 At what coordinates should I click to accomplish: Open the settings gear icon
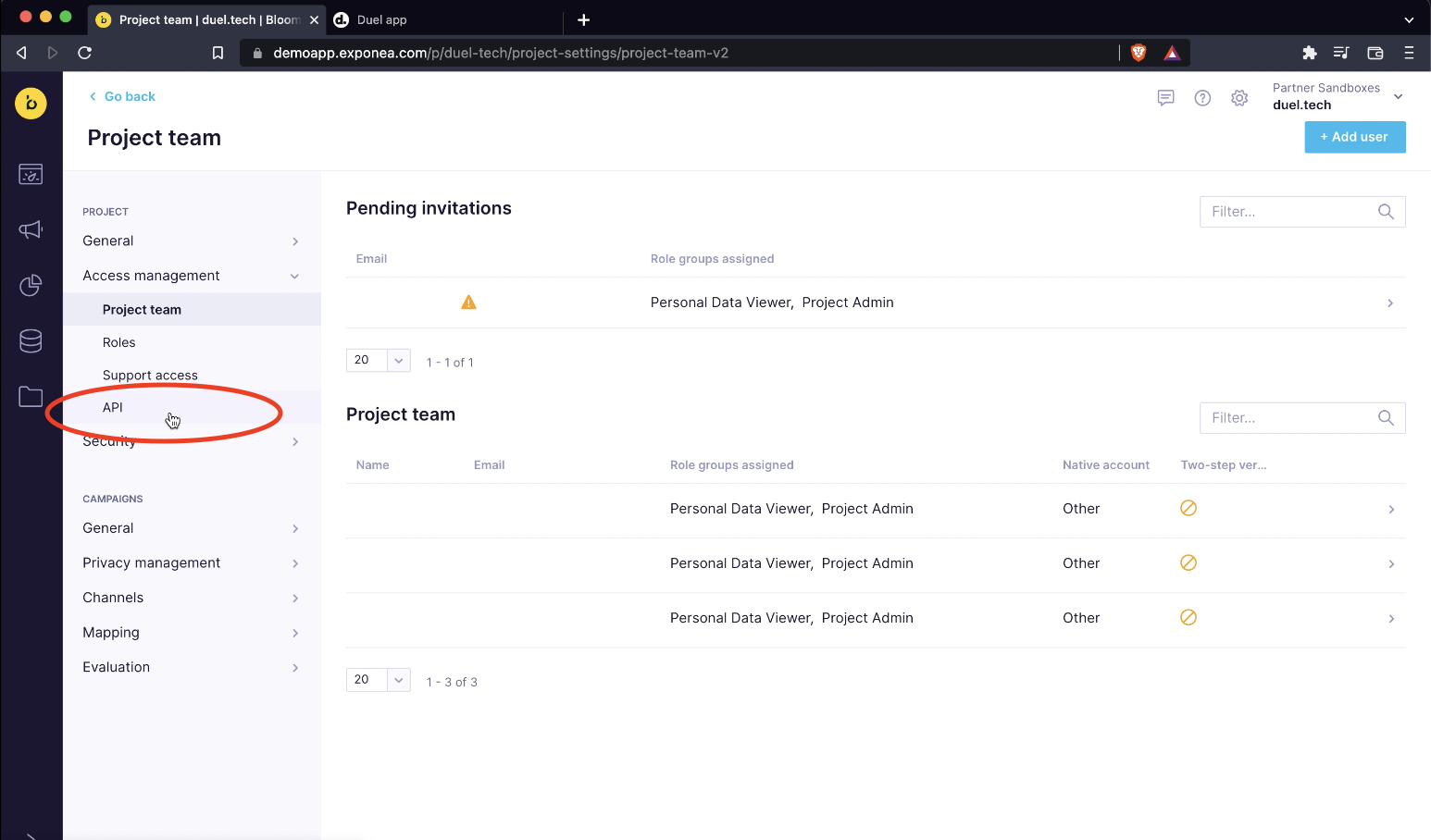tap(1239, 98)
